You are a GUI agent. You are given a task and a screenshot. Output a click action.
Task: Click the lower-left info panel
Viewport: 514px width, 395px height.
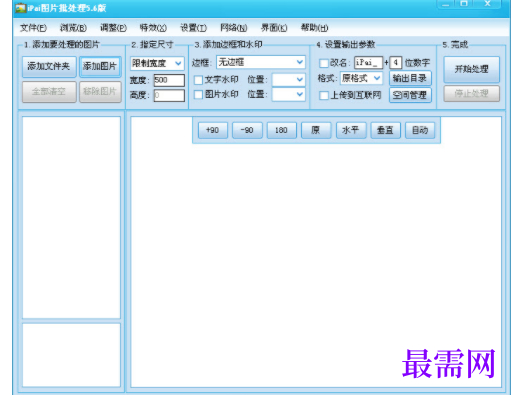click(x=71, y=355)
